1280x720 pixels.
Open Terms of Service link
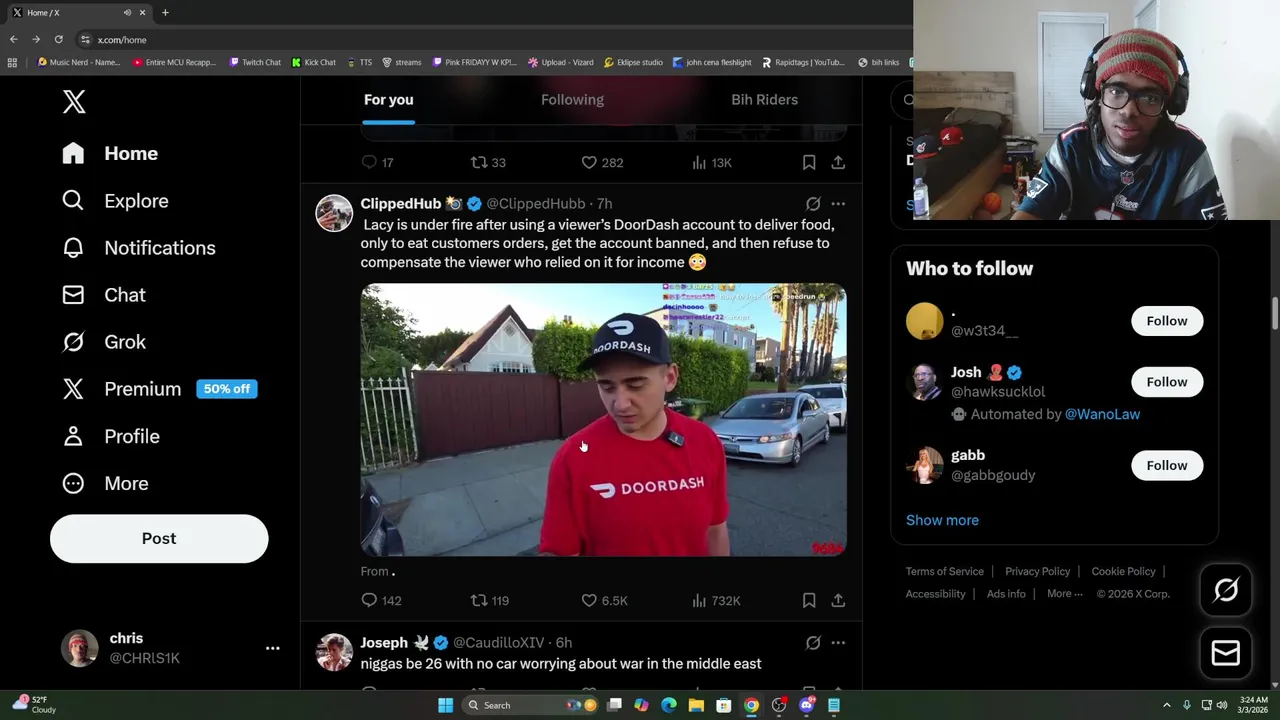[x=945, y=571]
